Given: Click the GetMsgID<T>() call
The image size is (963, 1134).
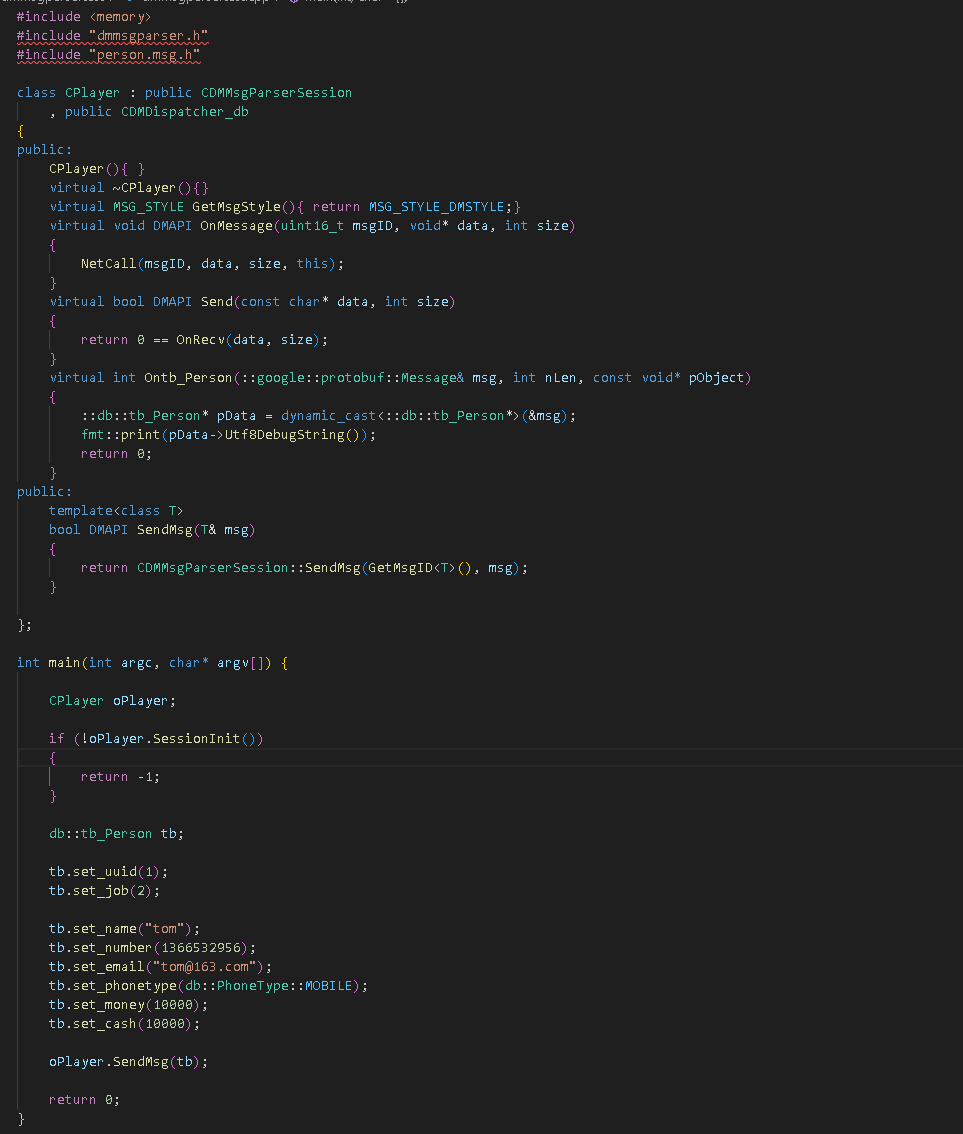Looking at the screenshot, I should 419,568.
